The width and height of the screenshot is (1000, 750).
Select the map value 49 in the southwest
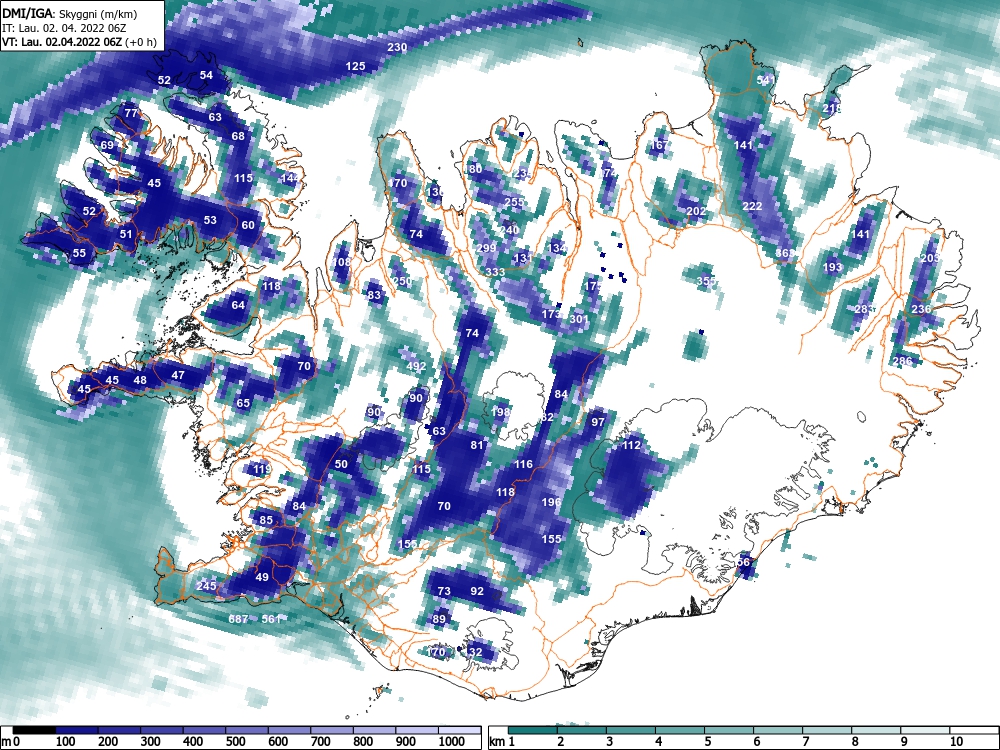[x=261, y=577]
